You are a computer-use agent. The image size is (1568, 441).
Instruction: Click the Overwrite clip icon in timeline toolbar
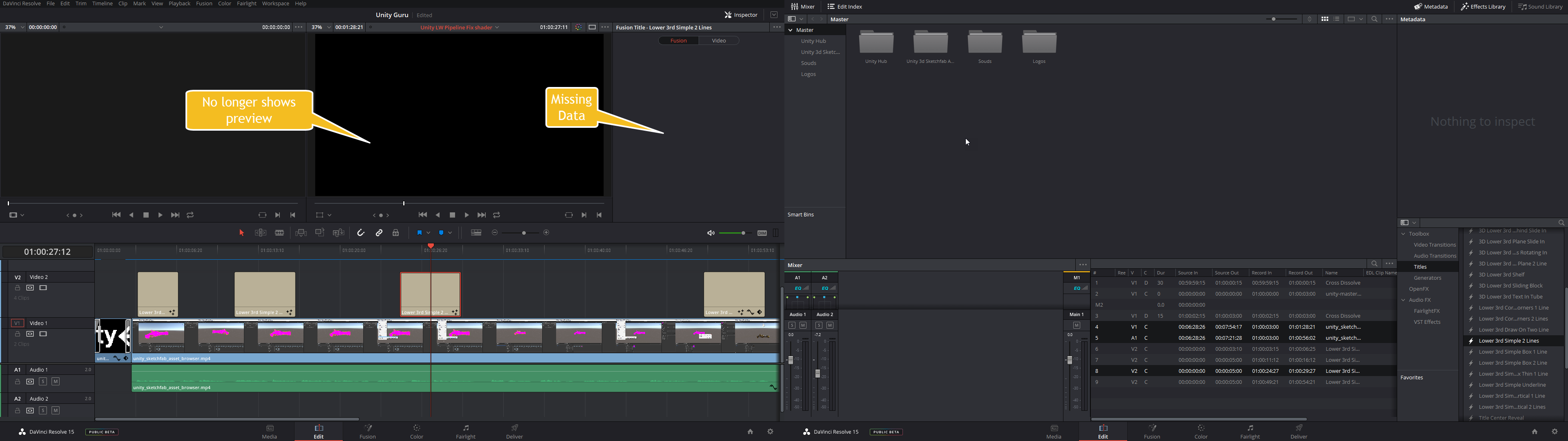(319, 233)
